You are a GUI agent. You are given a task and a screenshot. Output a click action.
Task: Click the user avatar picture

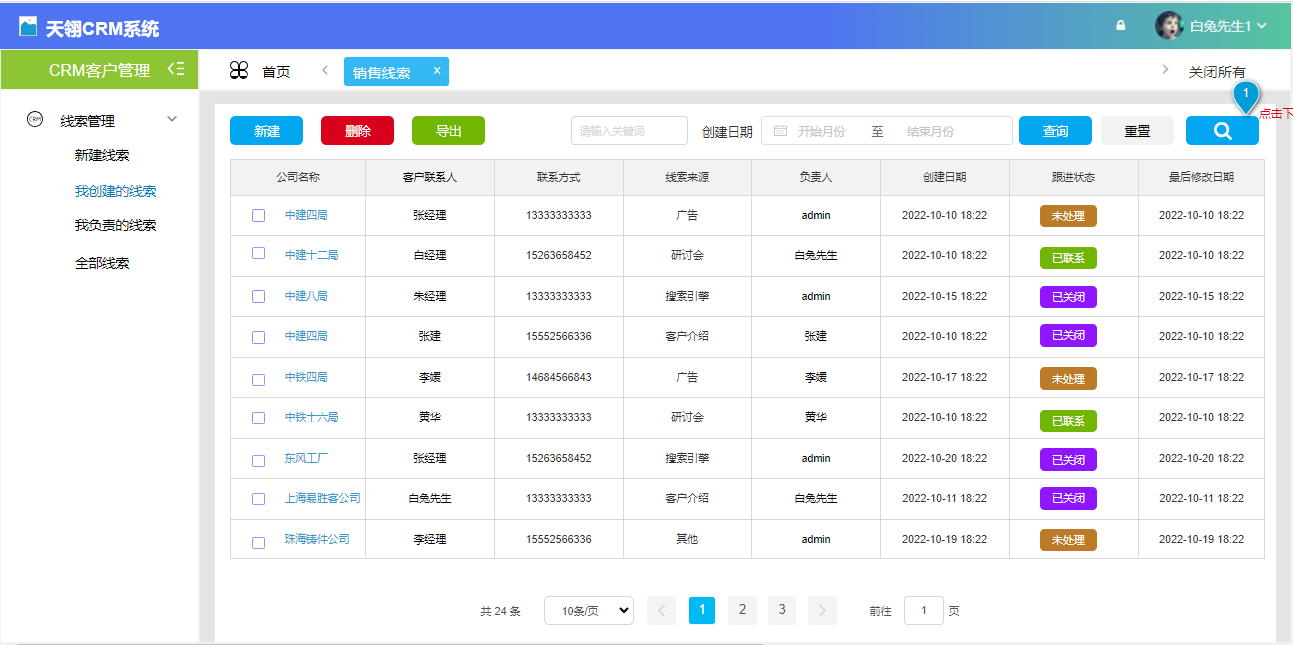[x=1168, y=24]
